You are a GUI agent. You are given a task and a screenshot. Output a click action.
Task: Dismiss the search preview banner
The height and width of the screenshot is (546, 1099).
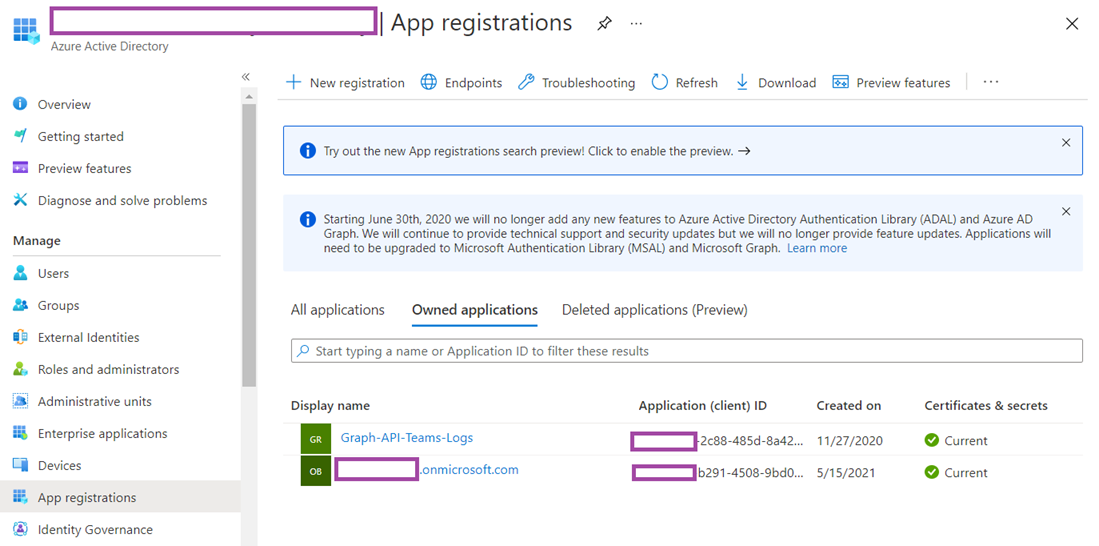[1066, 142]
